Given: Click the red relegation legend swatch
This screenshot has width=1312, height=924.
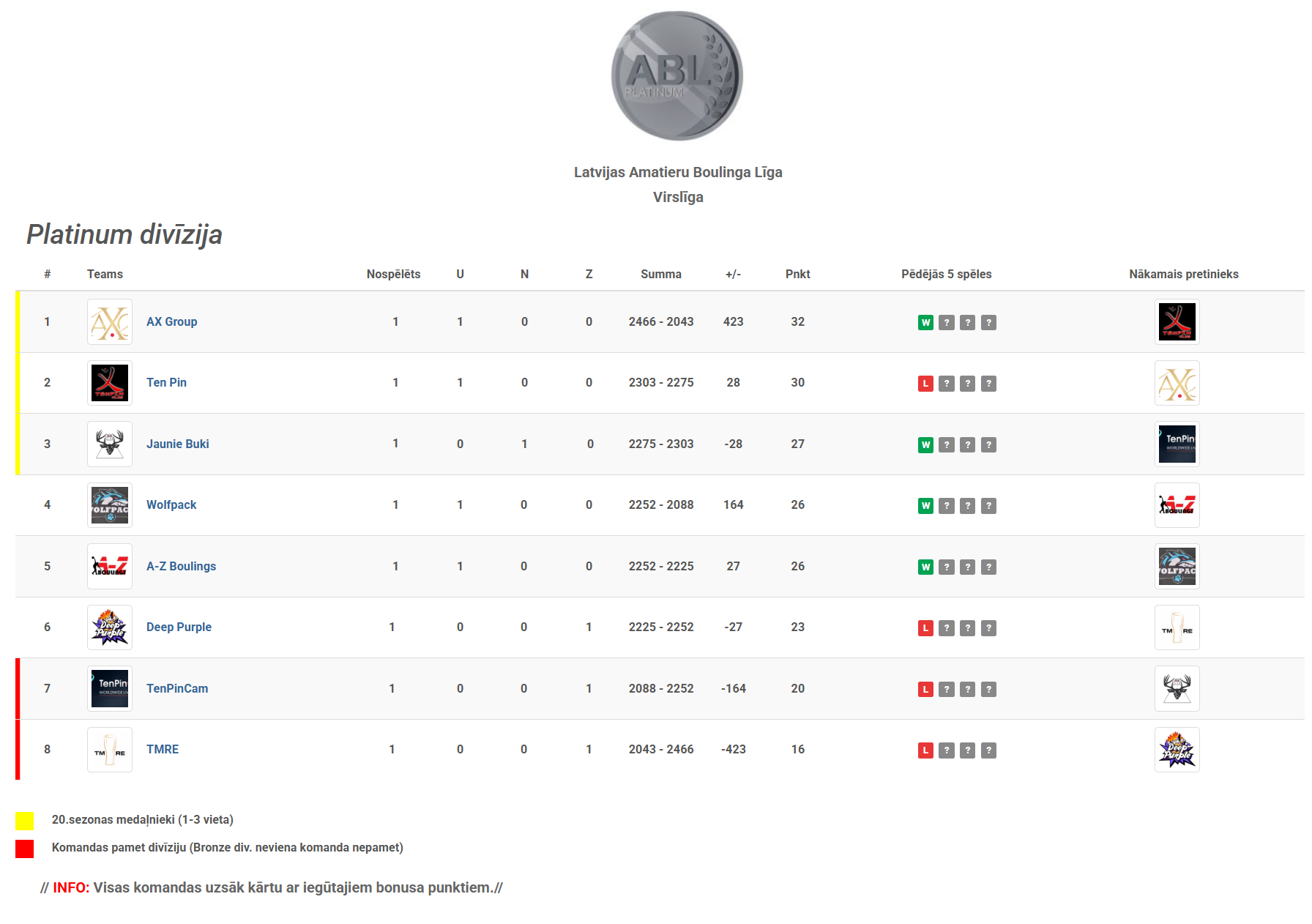Looking at the screenshot, I should coord(25,849).
